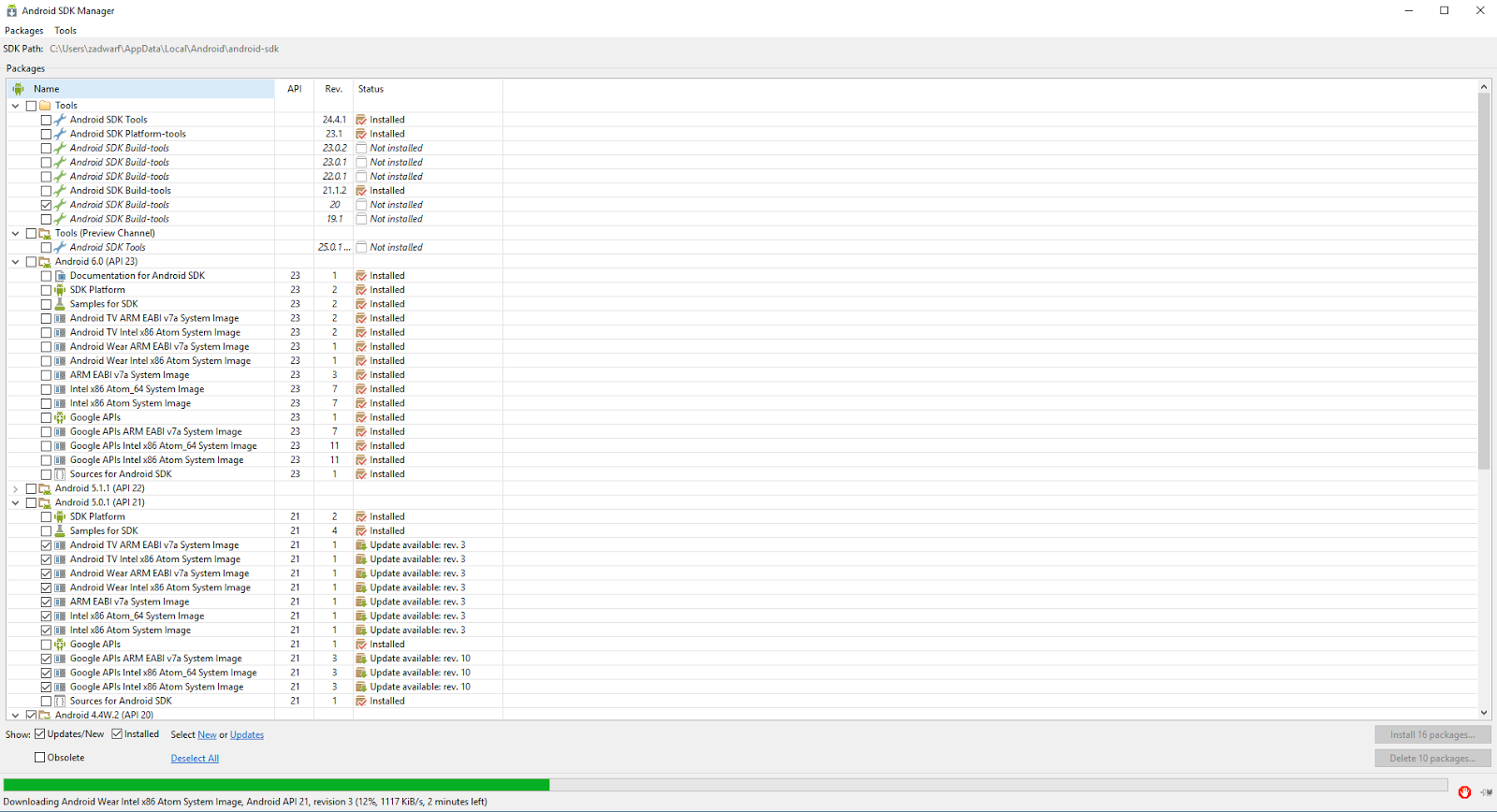The image size is (1497, 812).
Task: Click the API 21 Sources for Android SDK icon
Action: click(x=60, y=701)
